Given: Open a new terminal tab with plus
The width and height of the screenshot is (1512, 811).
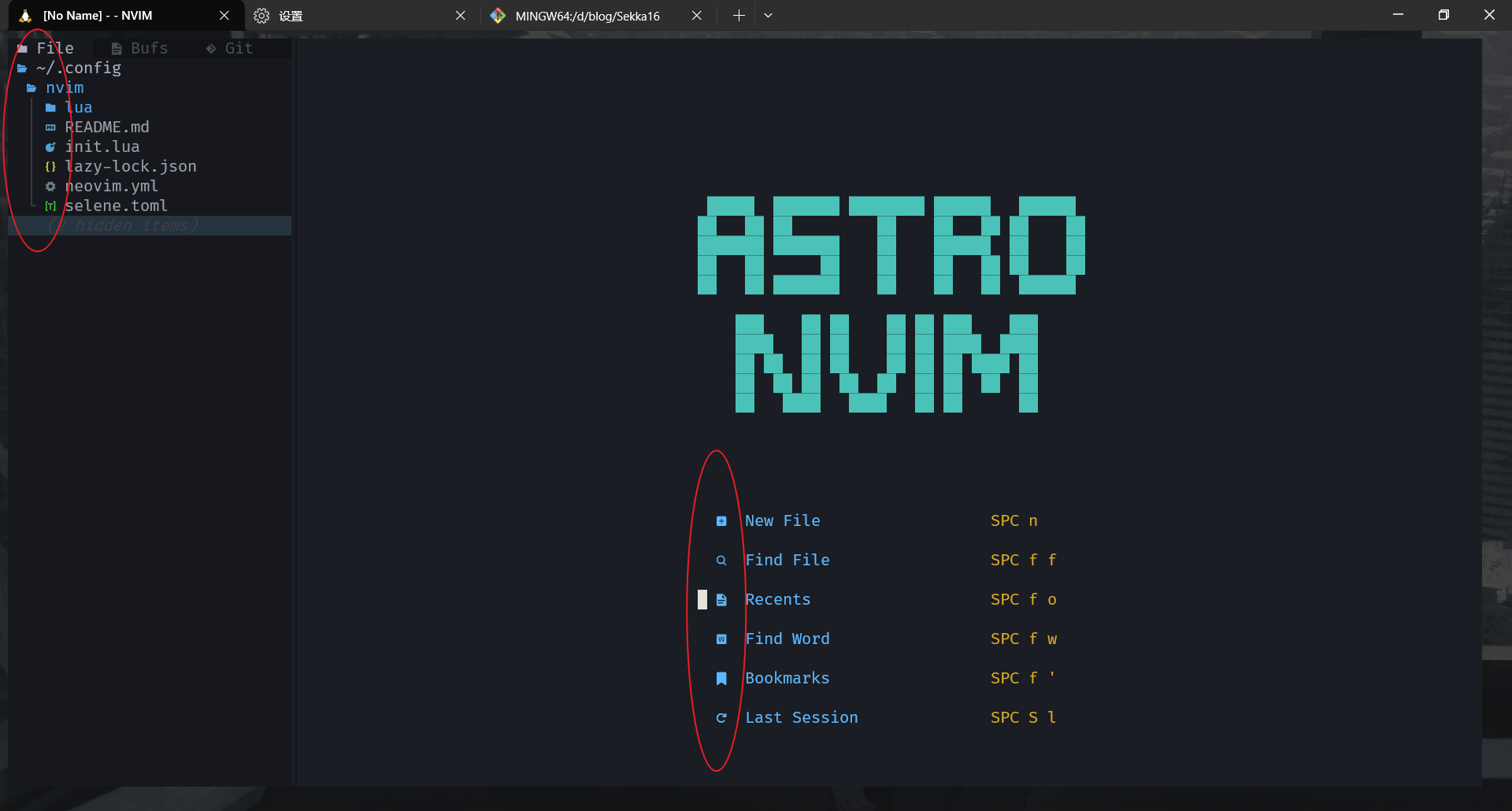Looking at the screenshot, I should 739,16.
